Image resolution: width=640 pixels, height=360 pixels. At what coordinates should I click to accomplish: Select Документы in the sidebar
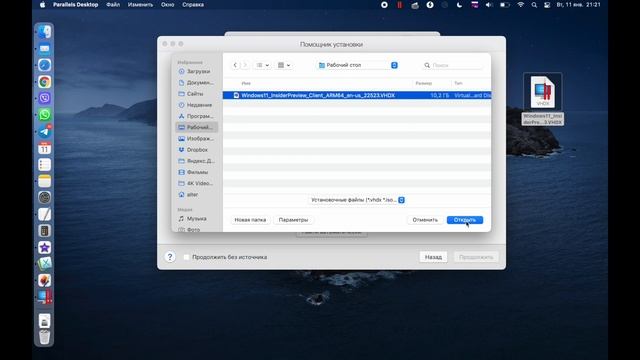(198, 82)
